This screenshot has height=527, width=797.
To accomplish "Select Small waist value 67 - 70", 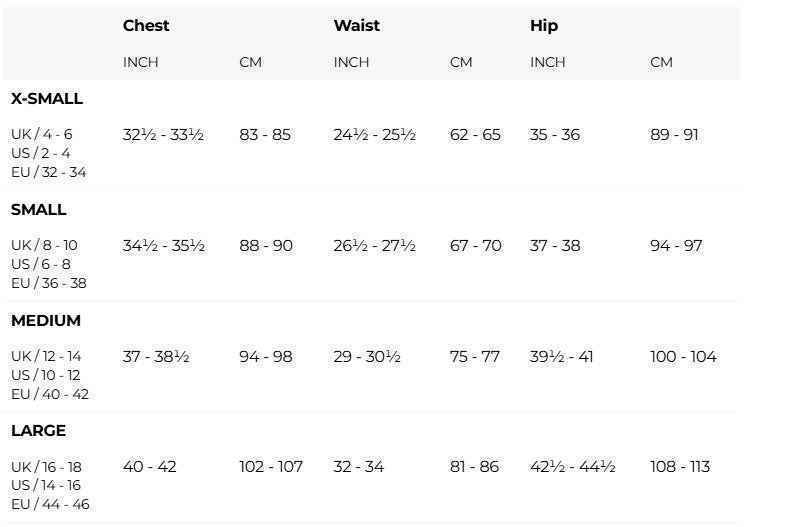I will [x=475, y=246].
